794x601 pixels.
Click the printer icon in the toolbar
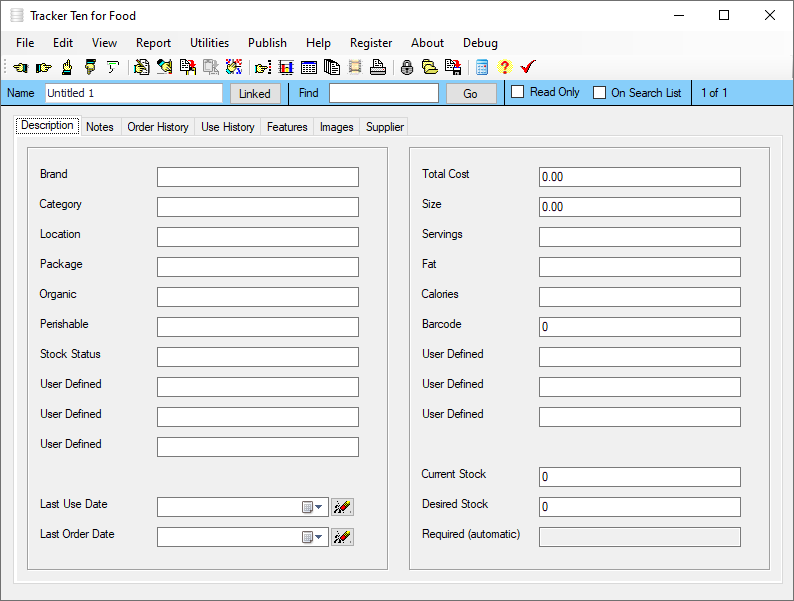[x=377, y=68]
